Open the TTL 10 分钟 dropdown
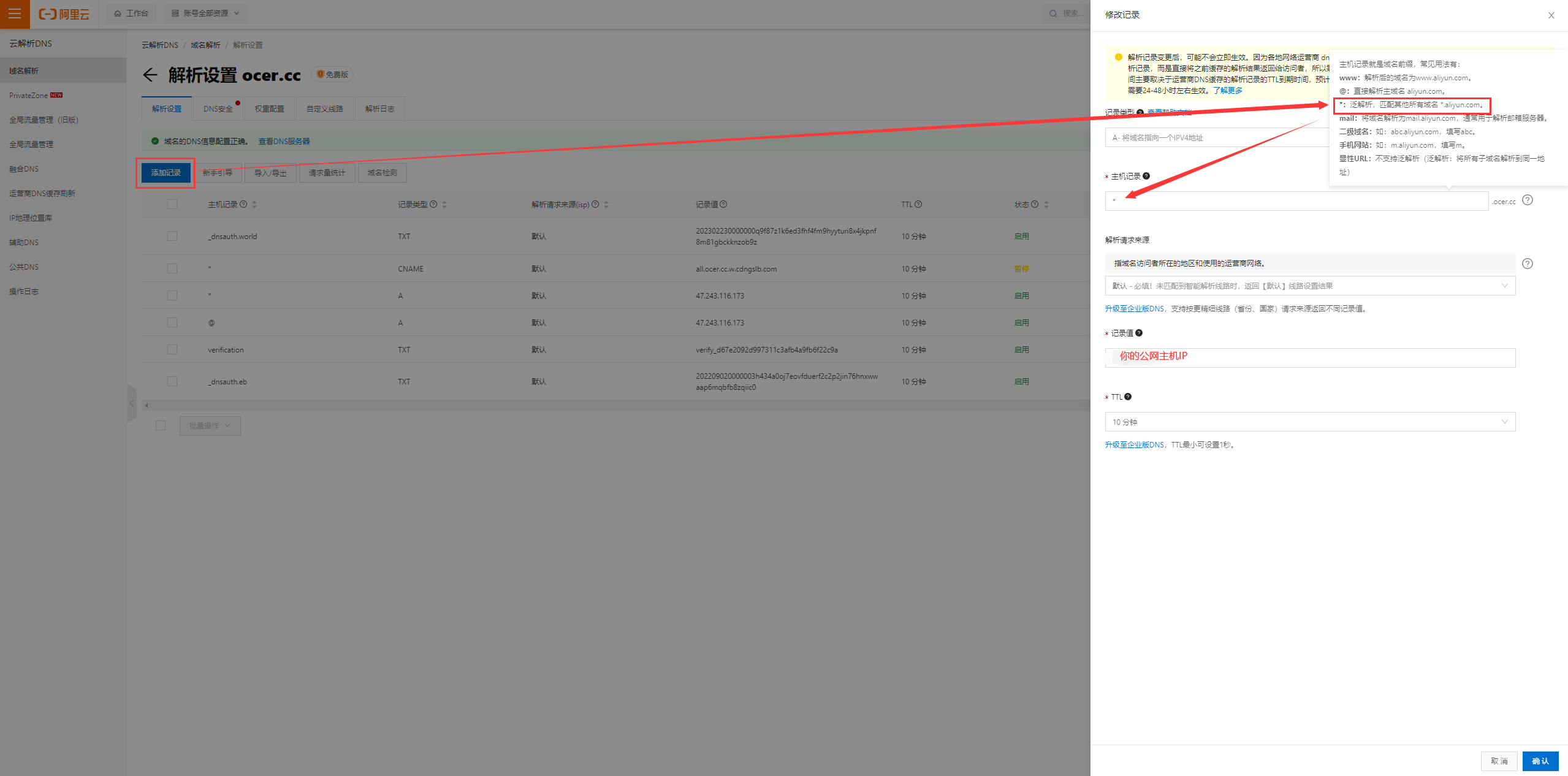Image resolution: width=1568 pixels, height=776 pixels. (x=1310, y=422)
